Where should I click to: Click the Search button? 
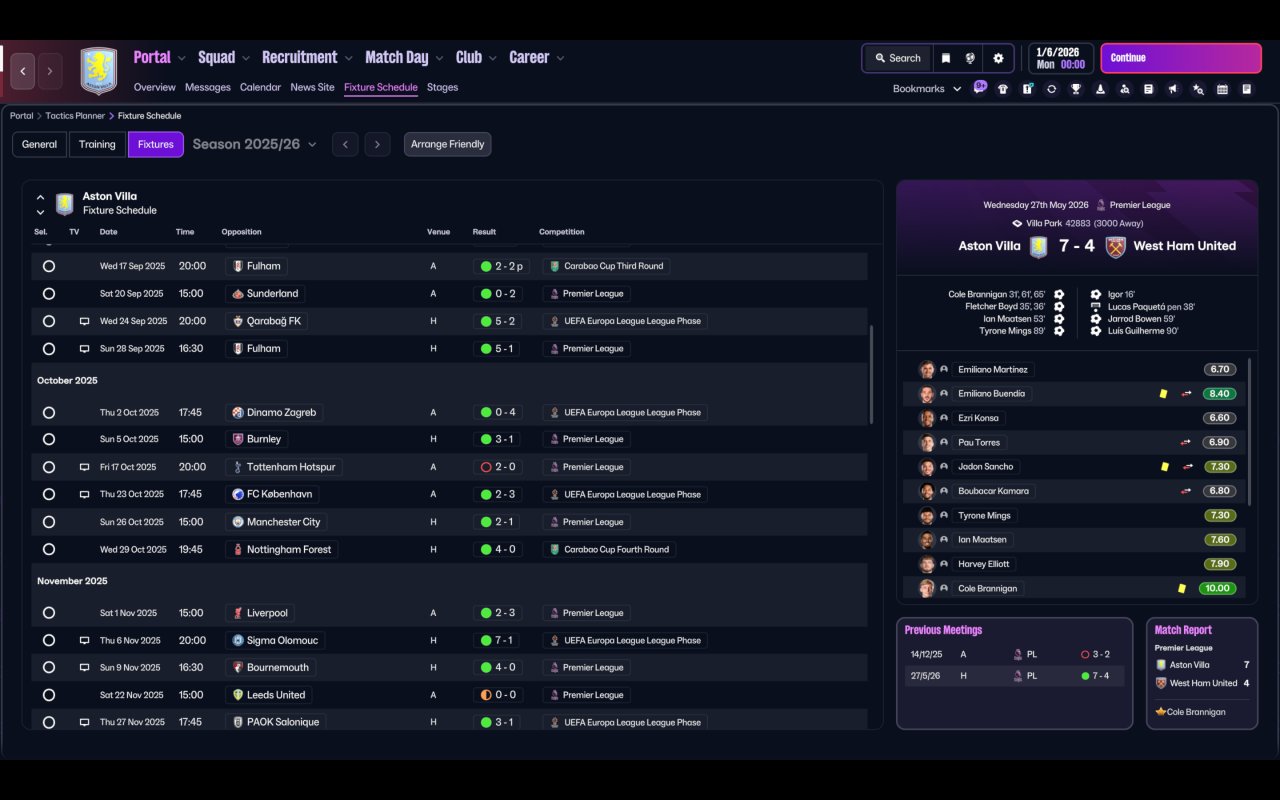(896, 58)
